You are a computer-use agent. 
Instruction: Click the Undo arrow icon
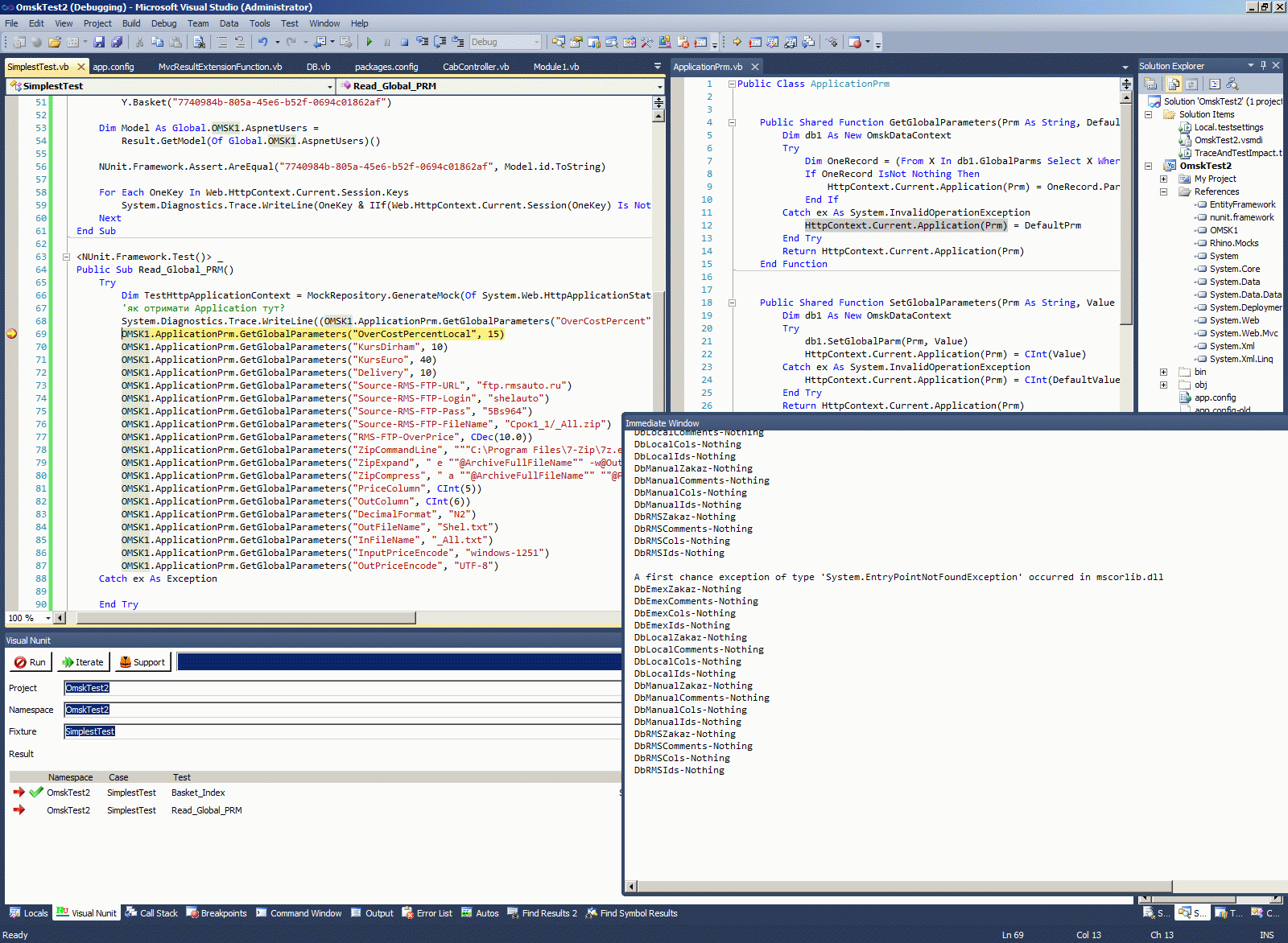(262, 42)
